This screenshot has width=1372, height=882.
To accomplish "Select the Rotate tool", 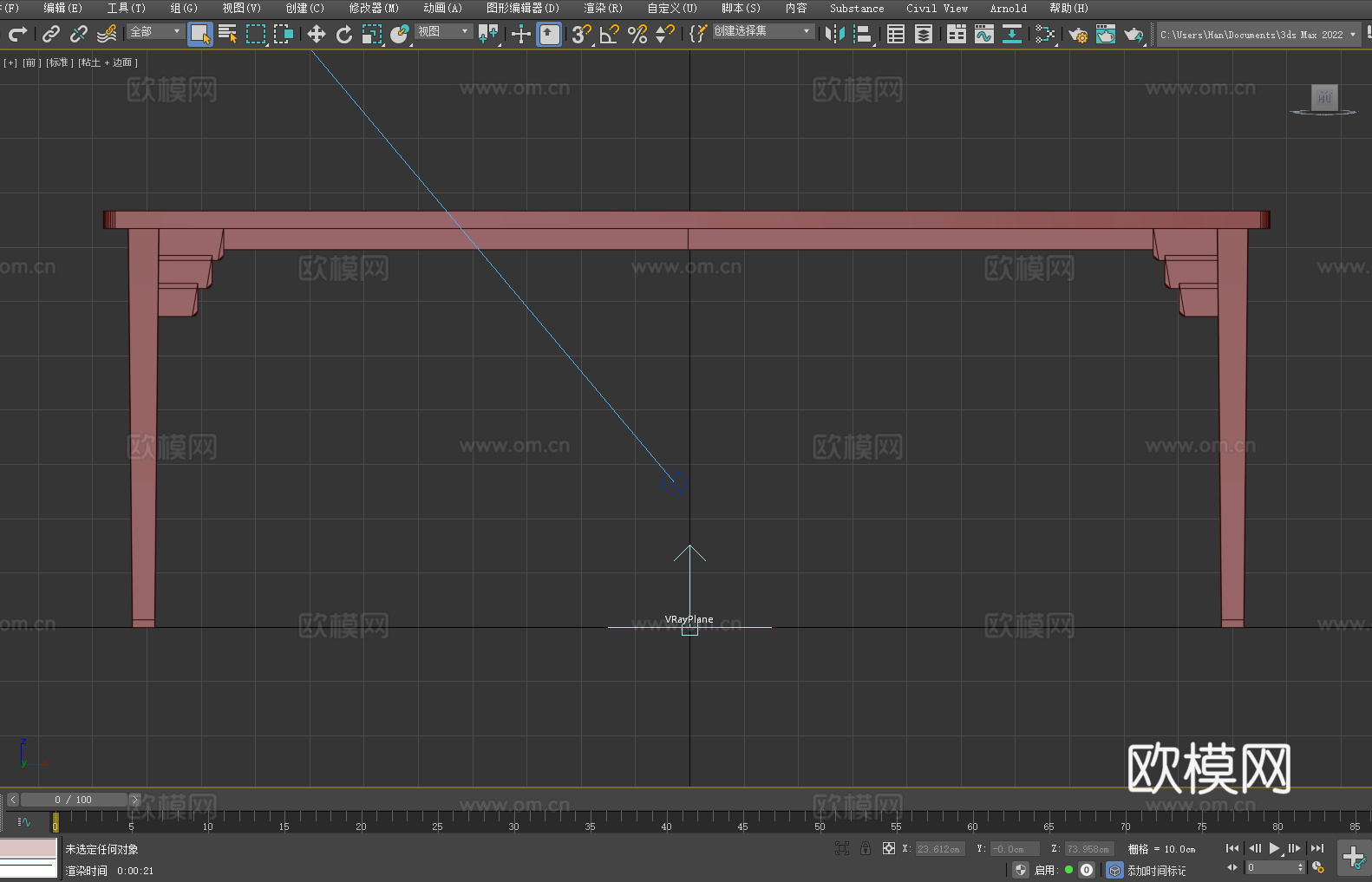I will (344, 34).
